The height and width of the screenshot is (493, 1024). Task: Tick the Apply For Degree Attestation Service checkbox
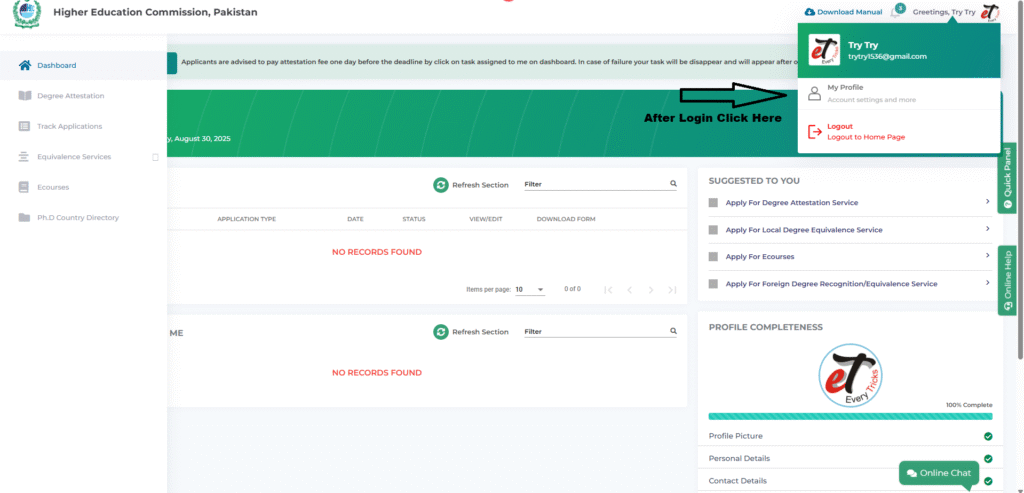713,203
